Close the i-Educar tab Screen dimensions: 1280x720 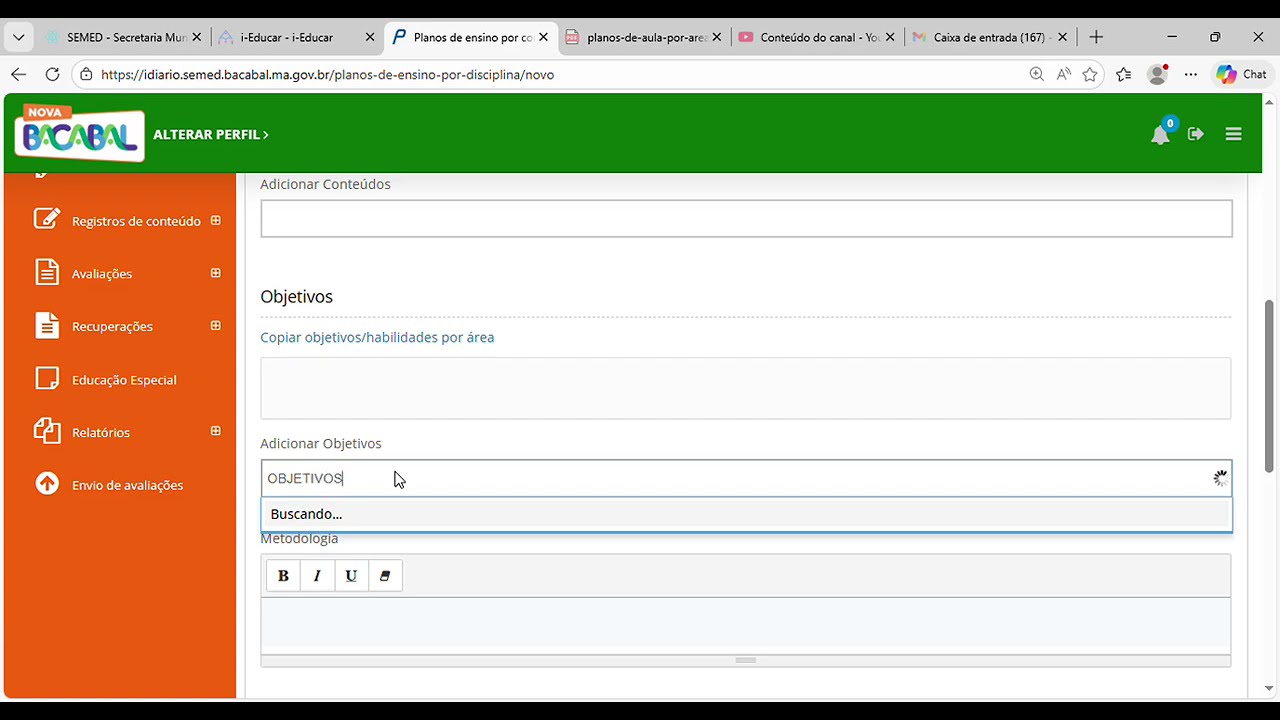point(370,37)
